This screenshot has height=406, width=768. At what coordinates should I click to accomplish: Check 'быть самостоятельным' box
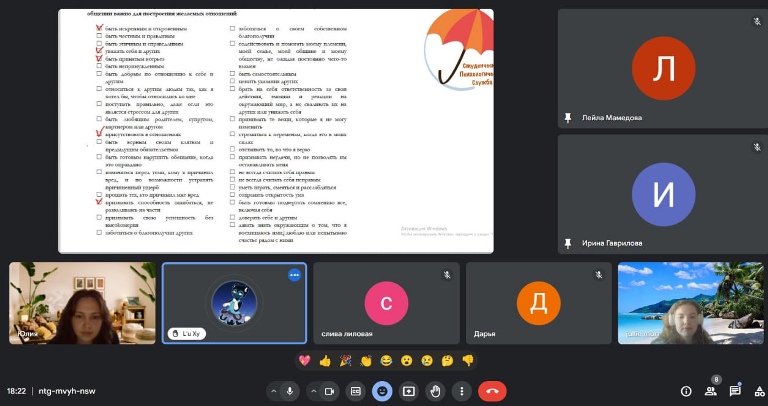coord(233,74)
